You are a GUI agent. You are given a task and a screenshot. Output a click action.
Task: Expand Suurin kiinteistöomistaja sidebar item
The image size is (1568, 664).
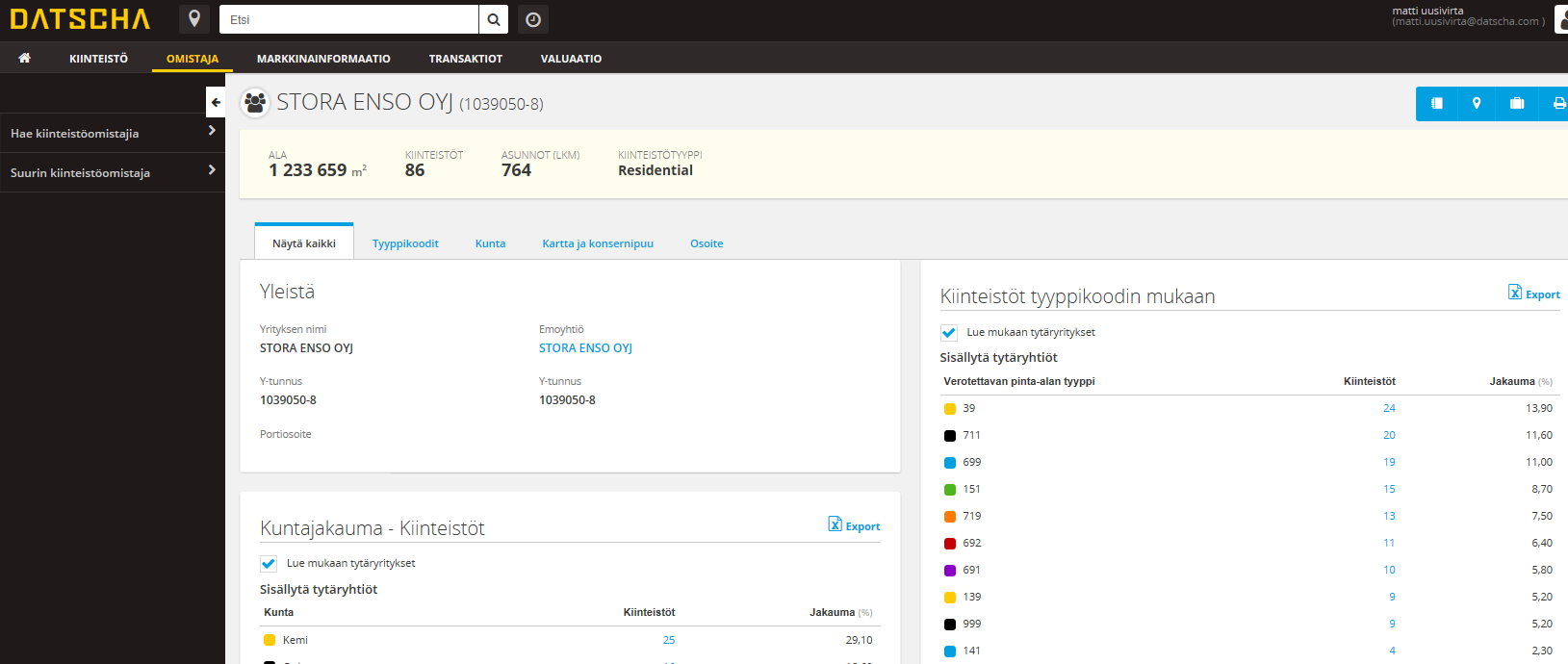point(113,172)
